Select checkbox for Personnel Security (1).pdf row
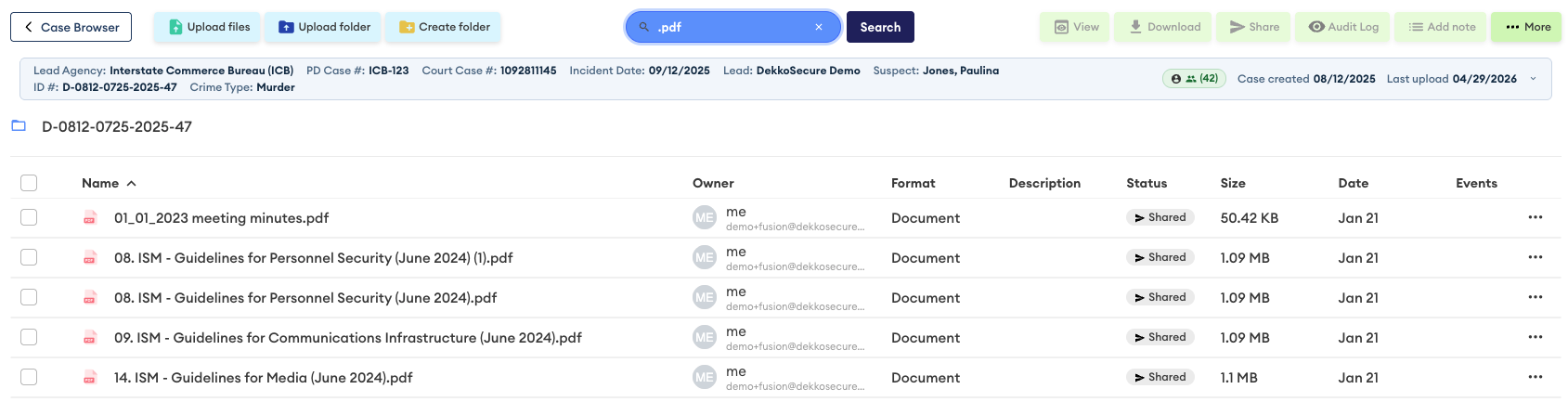The image size is (1568, 402). click(29, 257)
